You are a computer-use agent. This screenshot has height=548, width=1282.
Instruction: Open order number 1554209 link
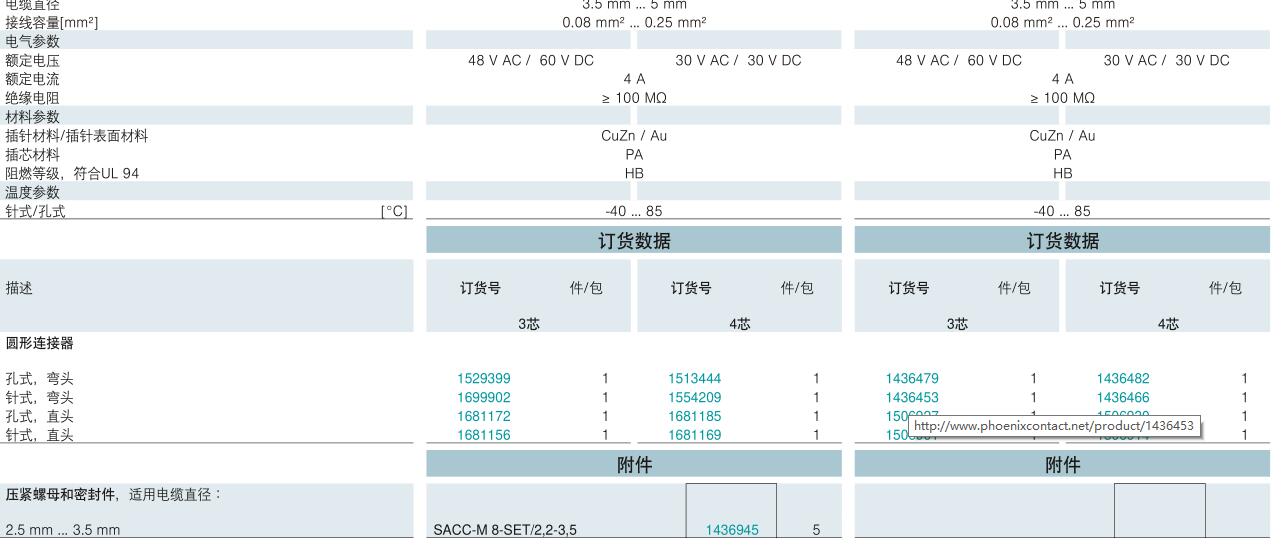pyautogui.click(x=694, y=398)
